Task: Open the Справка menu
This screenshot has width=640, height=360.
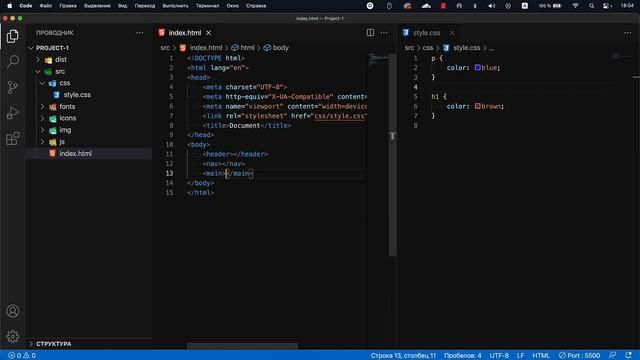Action: pos(256,6)
